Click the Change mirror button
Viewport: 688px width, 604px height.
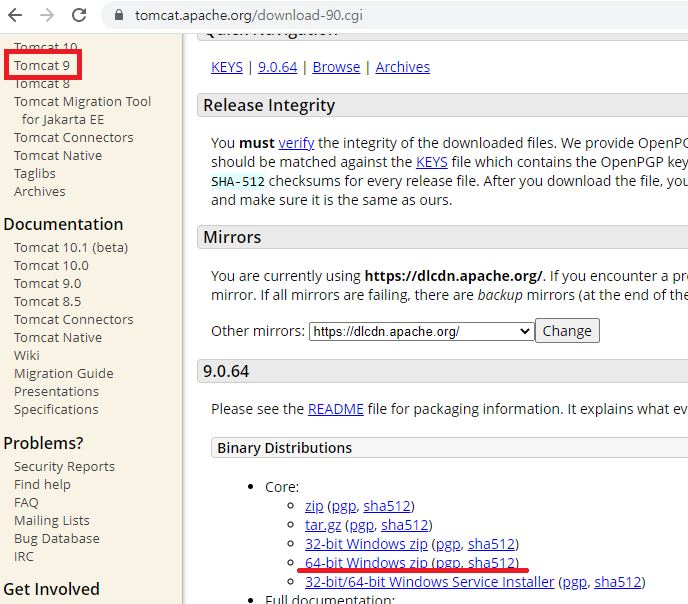tap(567, 331)
